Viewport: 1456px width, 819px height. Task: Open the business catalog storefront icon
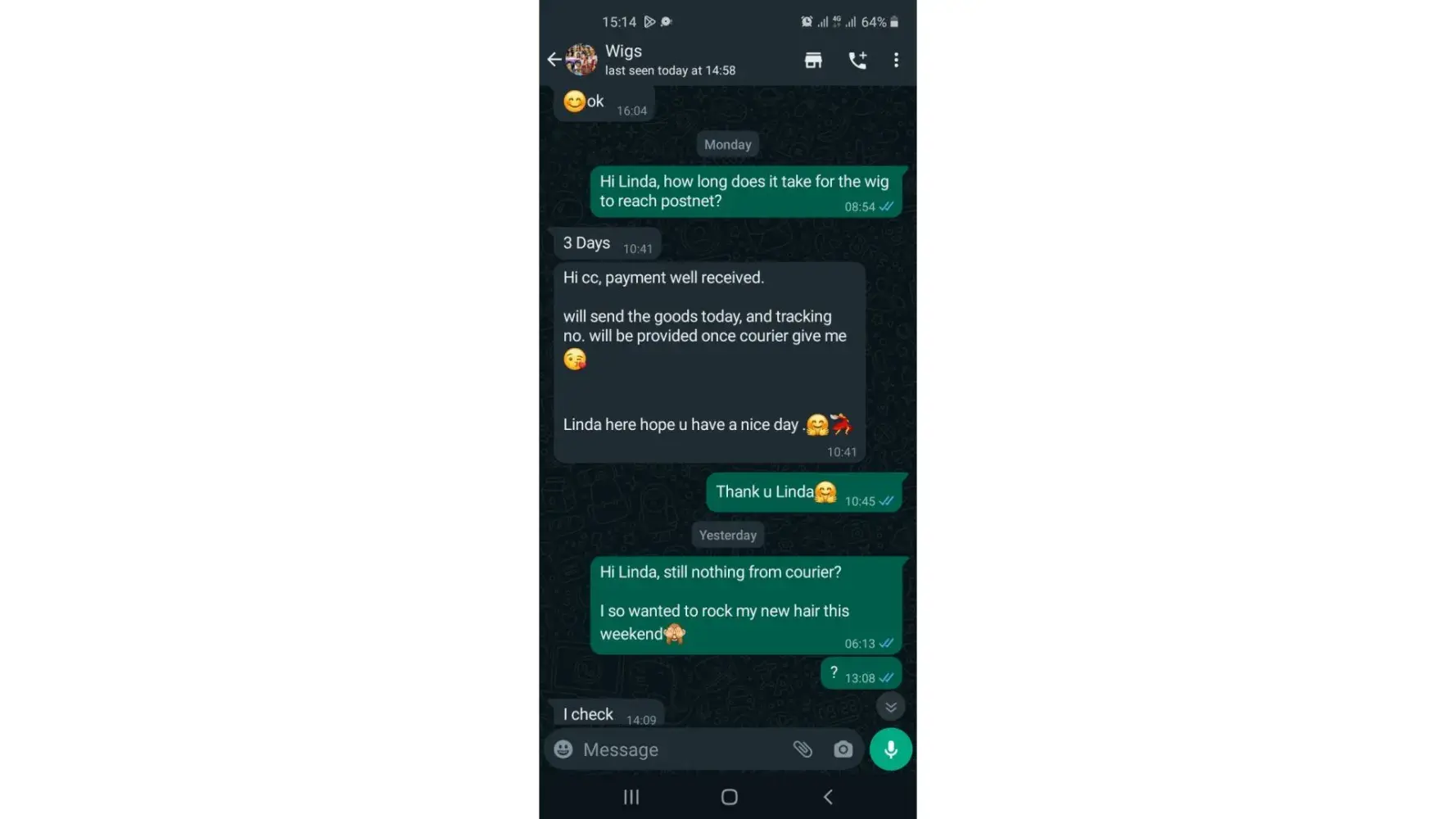pyautogui.click(x=813, y=60)
